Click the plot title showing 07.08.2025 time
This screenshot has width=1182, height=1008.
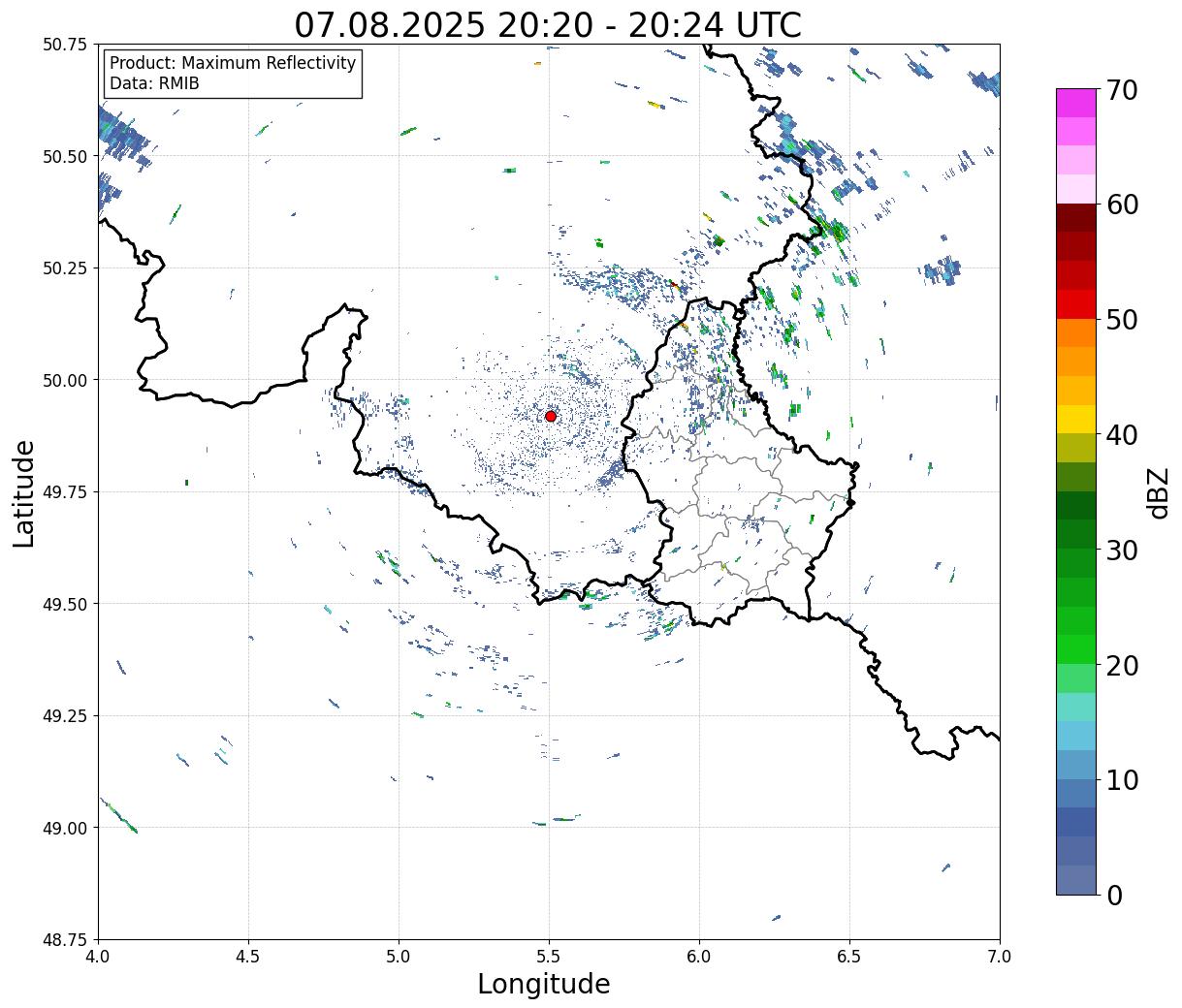548,24
